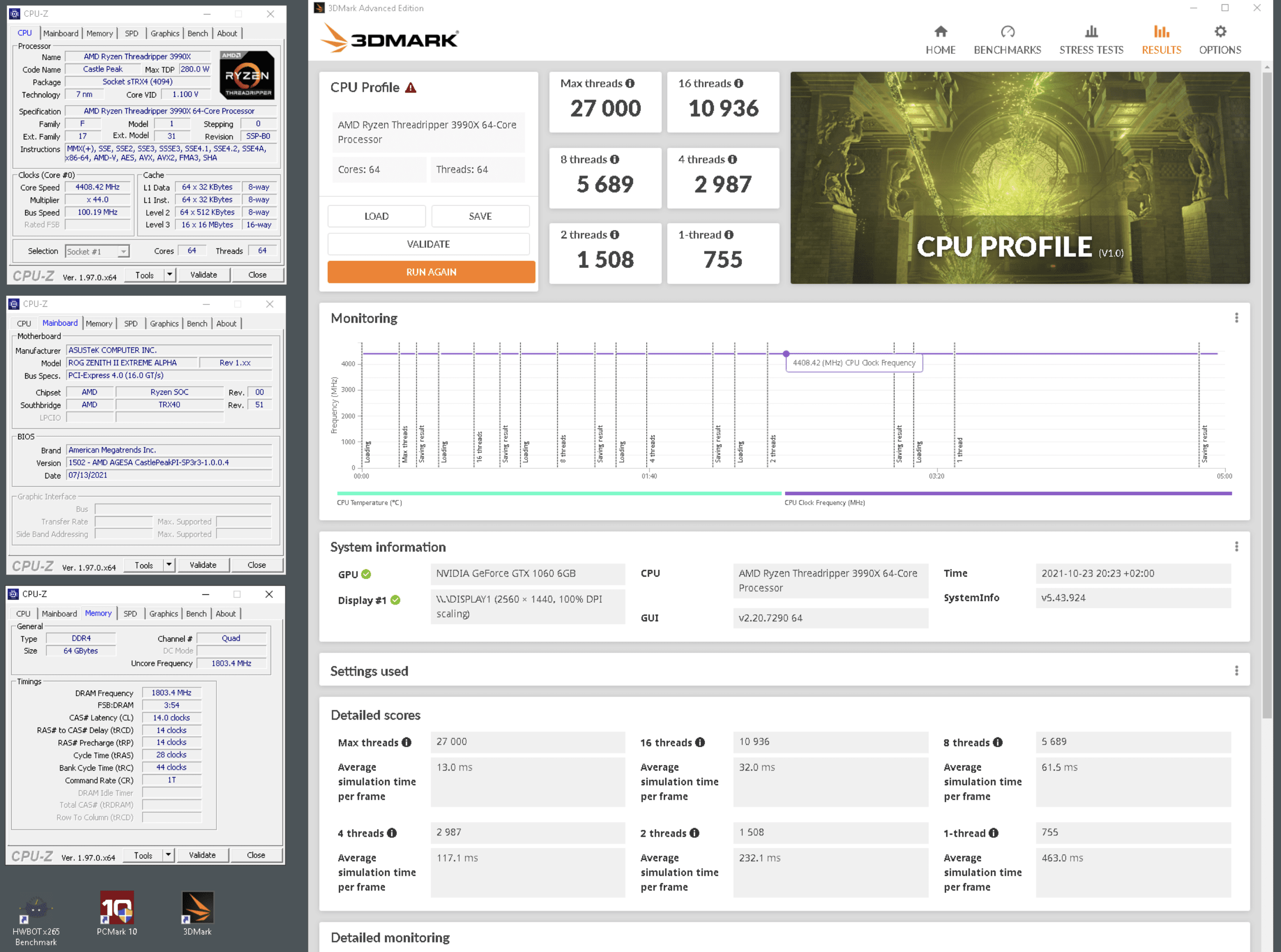Select CPU tab in Memory CPU-Z window
Image resolution: width=1281 pixels, height=952 pixels.
click(24, 614)
